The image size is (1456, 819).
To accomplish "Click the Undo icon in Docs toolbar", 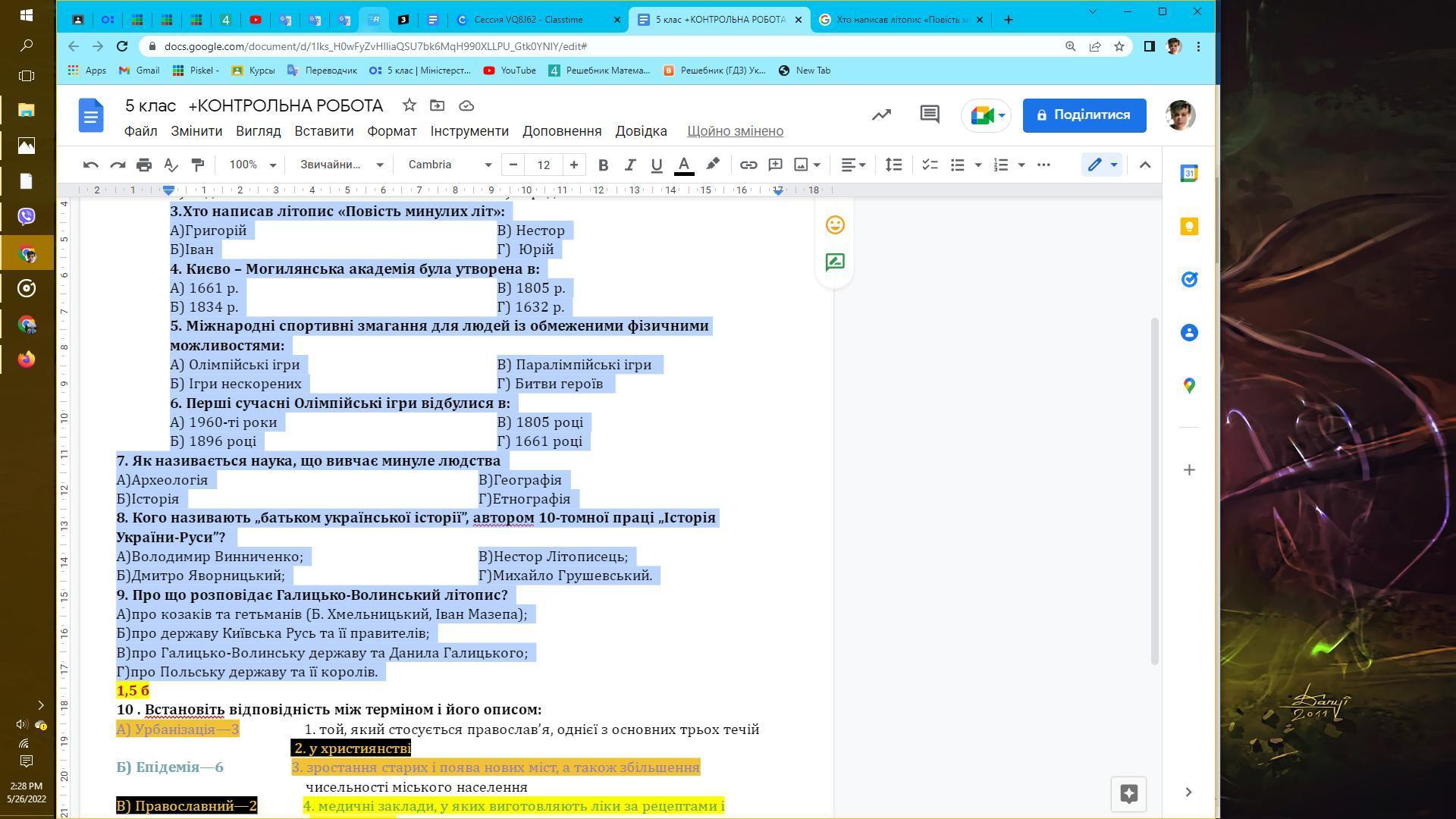I will tap(91, 165).
